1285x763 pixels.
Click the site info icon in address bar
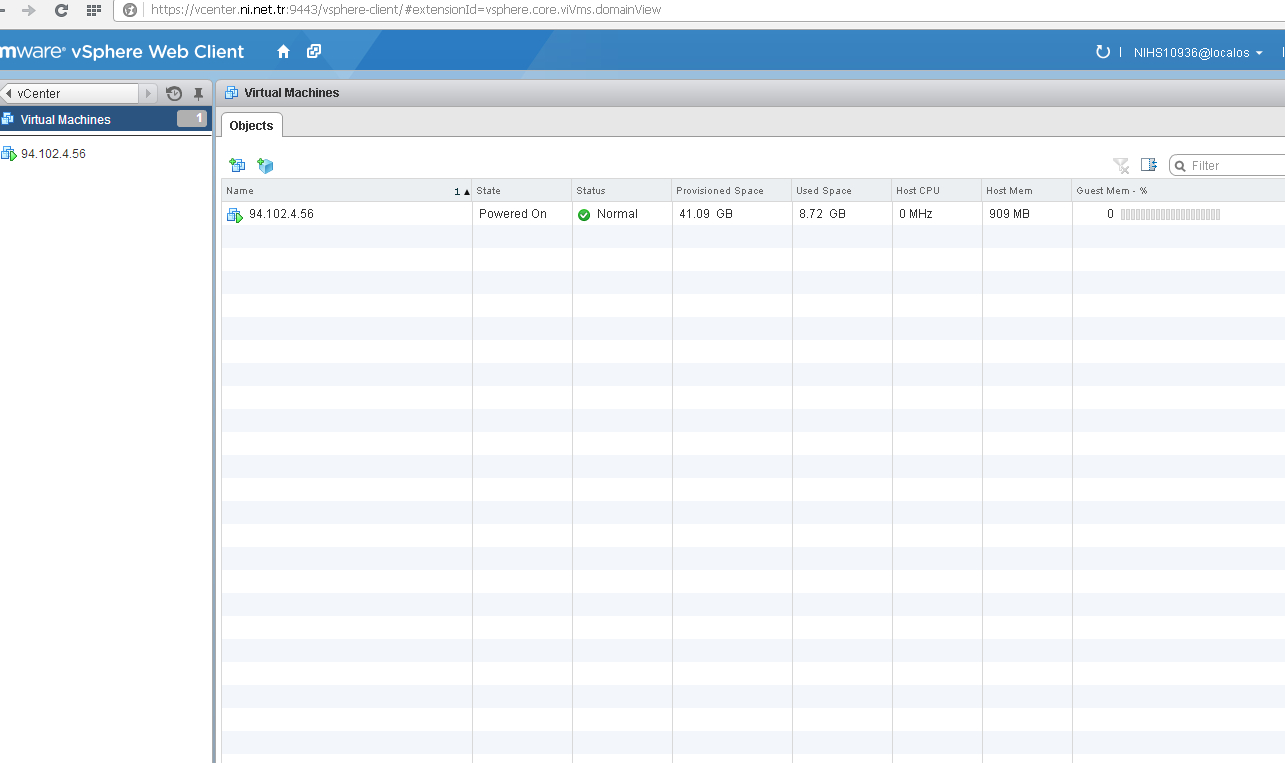tap(129, 10)
